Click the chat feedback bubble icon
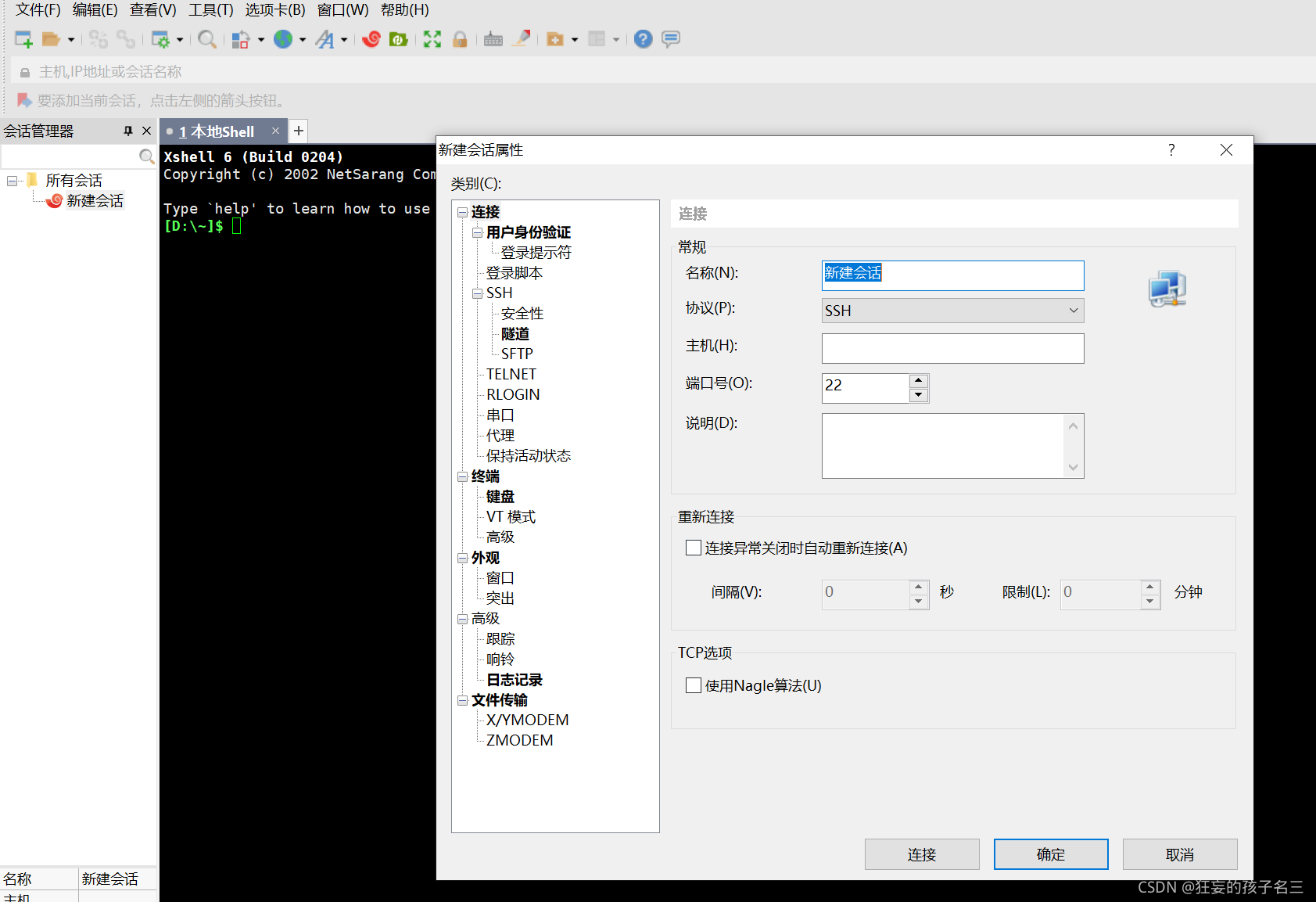This screenshot has width=1316, height=902. (x=671, y=39)
